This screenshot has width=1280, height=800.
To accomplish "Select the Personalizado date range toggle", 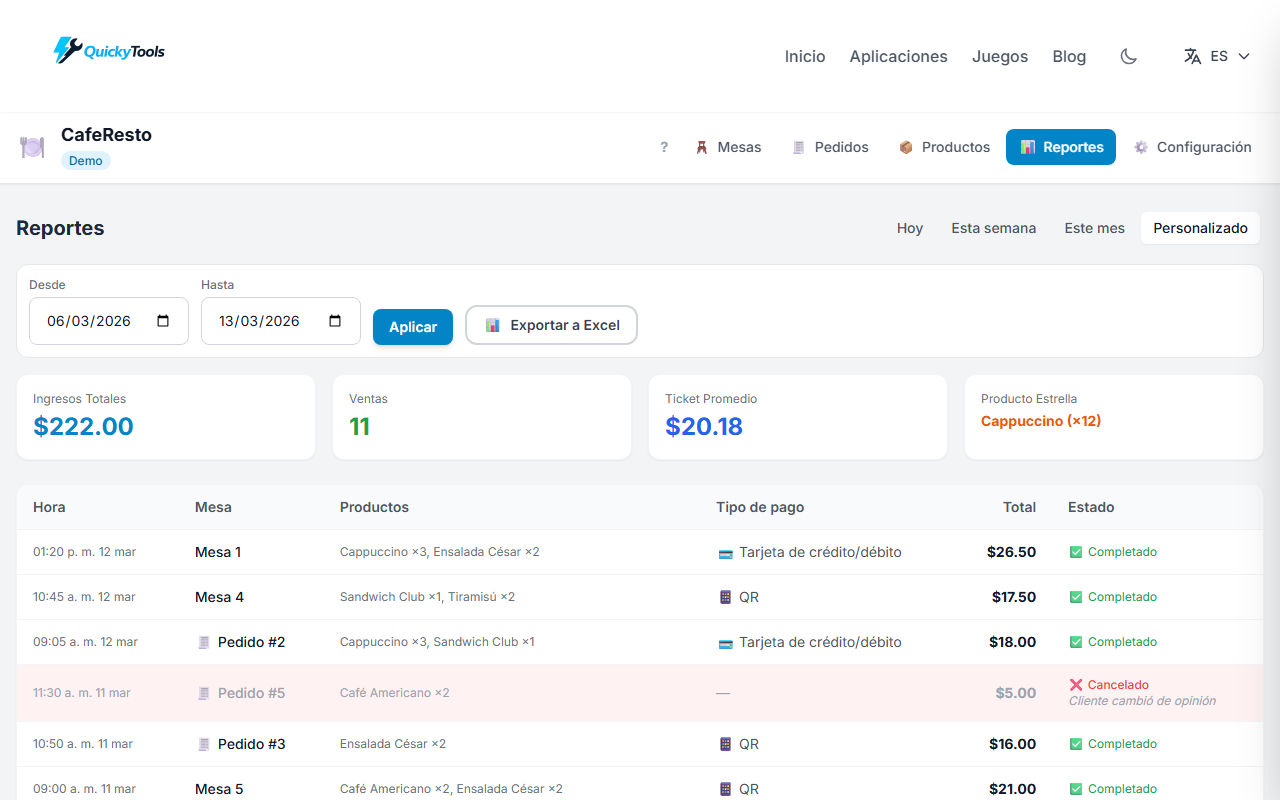I will (x=1200, y=228).
